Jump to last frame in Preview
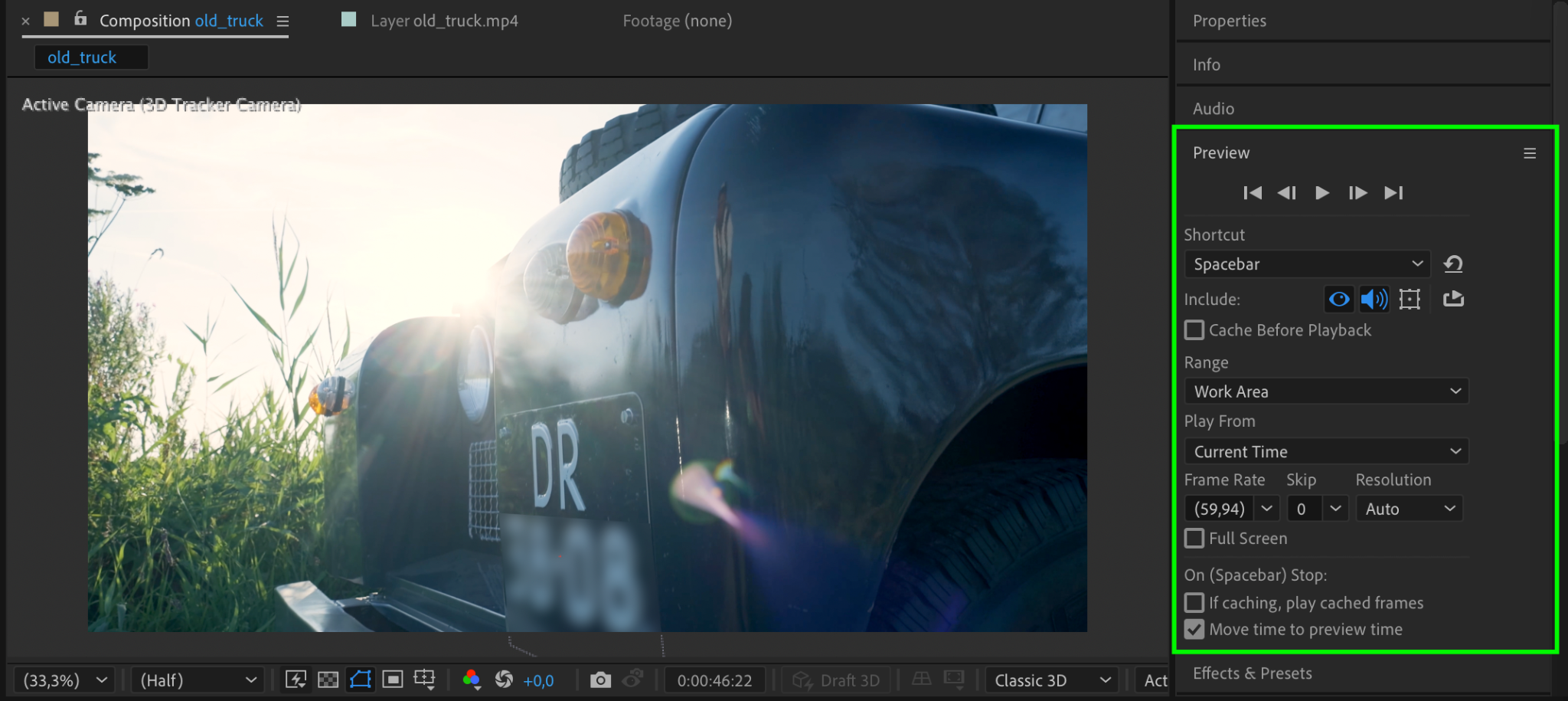Image resolution: width=1568 pixels, height=701 pixels. coord(1393,193)
